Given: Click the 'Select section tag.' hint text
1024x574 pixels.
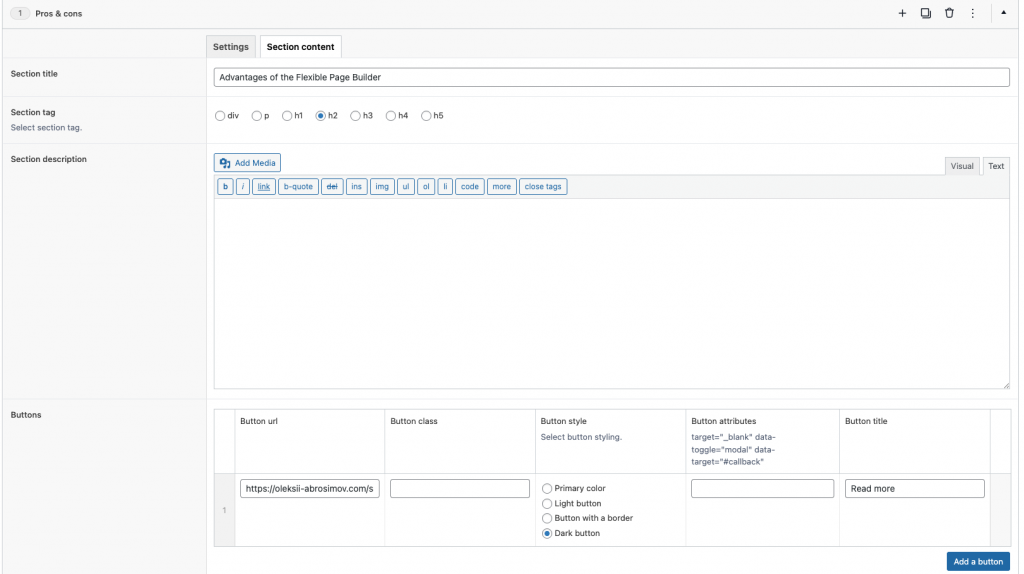Looking at the screenshot, I should click(x=46, y=127).
